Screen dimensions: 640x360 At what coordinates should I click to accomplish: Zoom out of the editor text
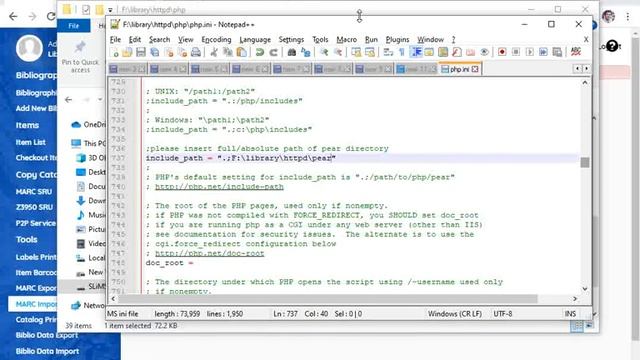tap(338, 52)
